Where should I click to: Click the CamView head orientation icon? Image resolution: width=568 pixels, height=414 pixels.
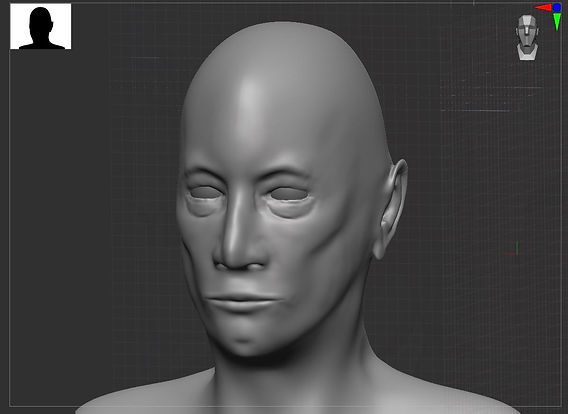tap(527, 37)
